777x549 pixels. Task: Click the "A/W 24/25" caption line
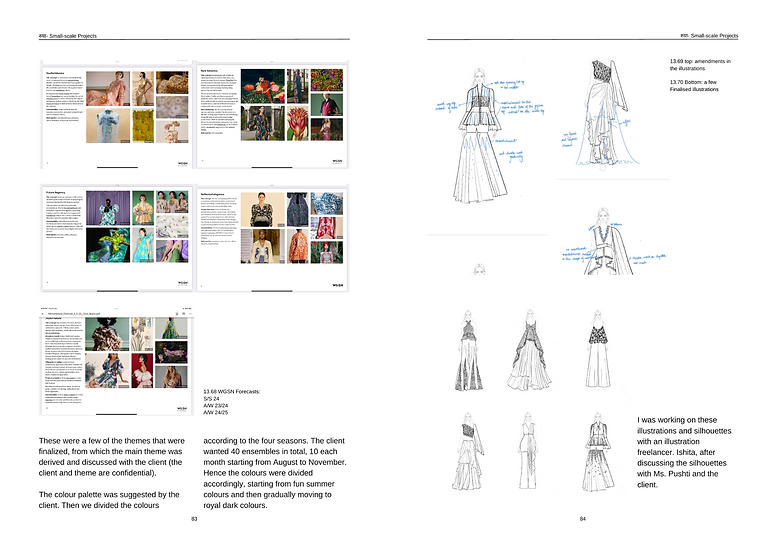(216, 412)
